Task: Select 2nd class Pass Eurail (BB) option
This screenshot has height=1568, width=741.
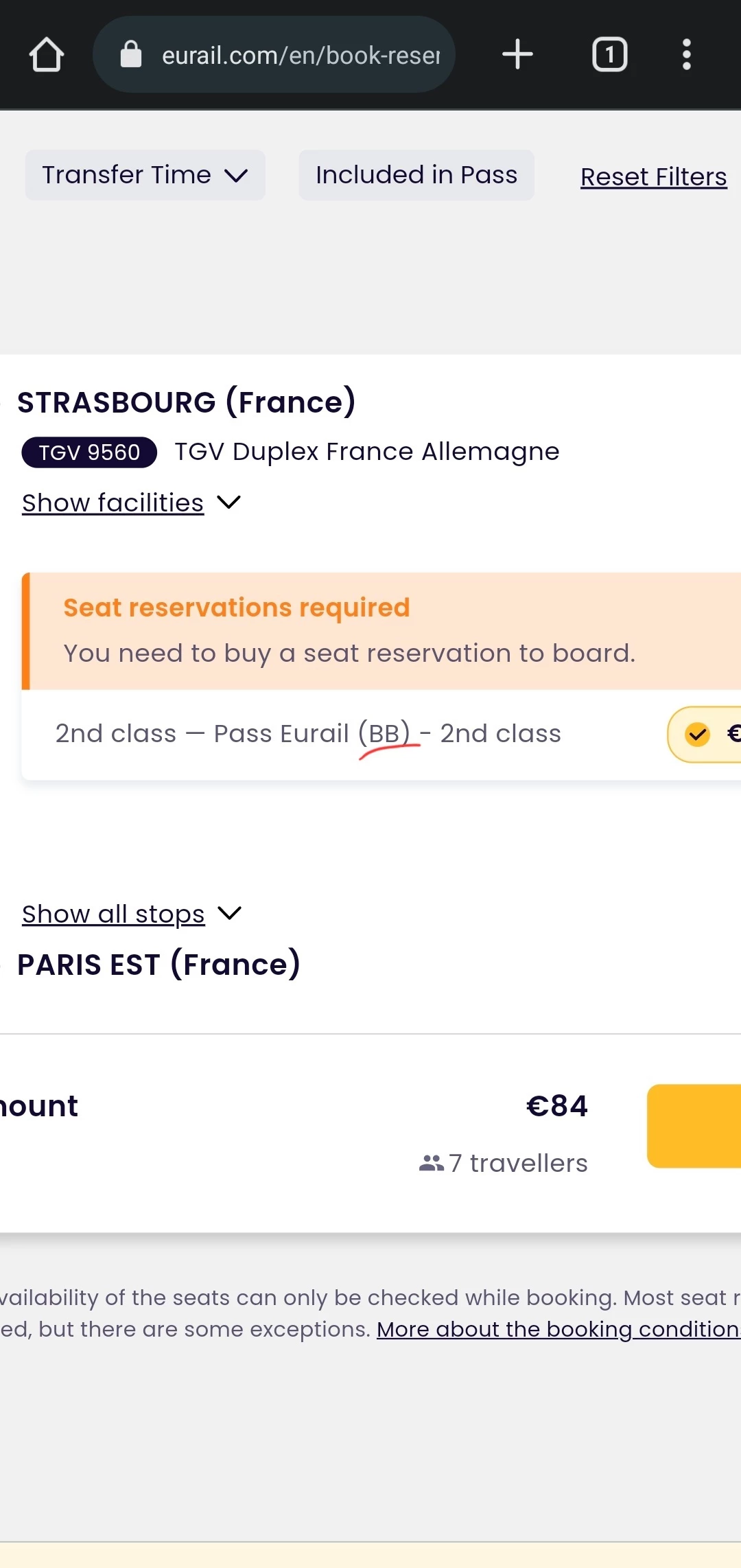Action: pyautogui.click(x=307, y=734)
